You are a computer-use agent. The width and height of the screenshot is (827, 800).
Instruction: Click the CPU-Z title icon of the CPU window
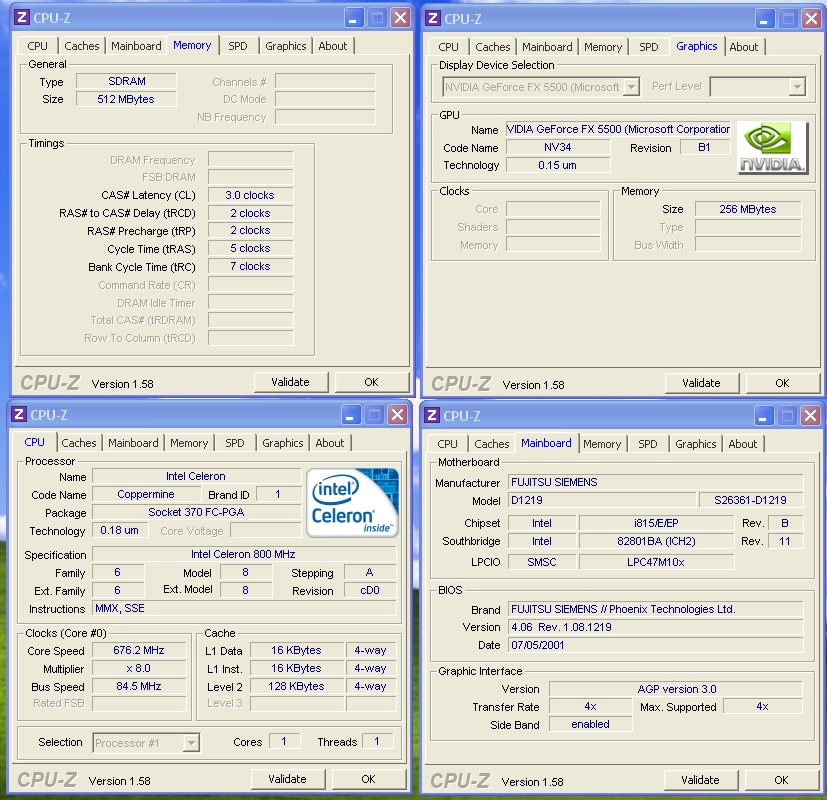click(19, 415)
